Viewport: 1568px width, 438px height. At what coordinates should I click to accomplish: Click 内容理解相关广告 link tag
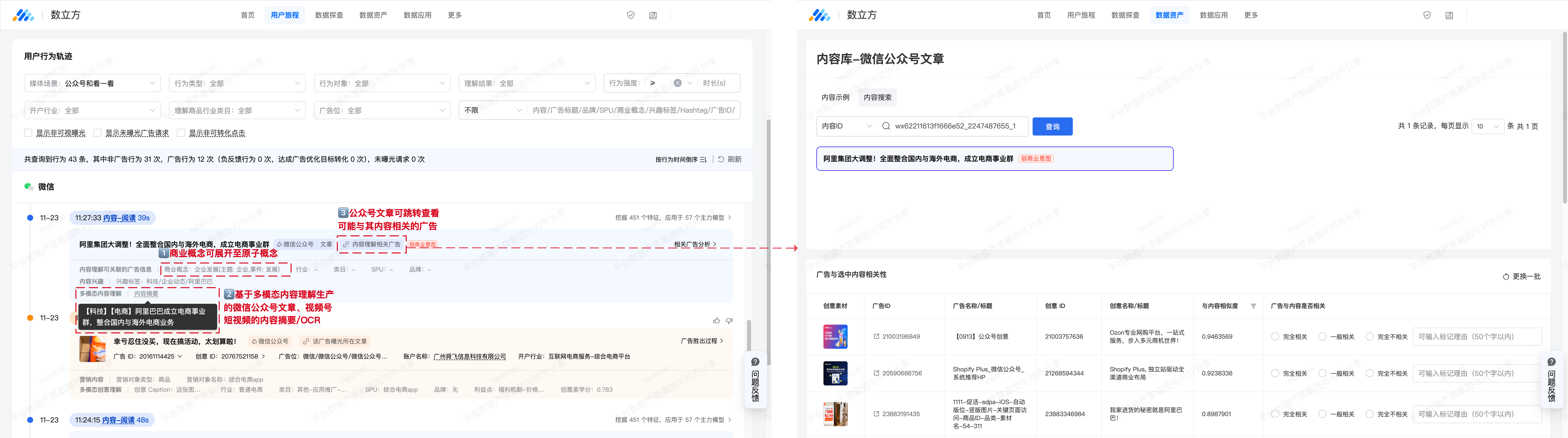(371, 244)
